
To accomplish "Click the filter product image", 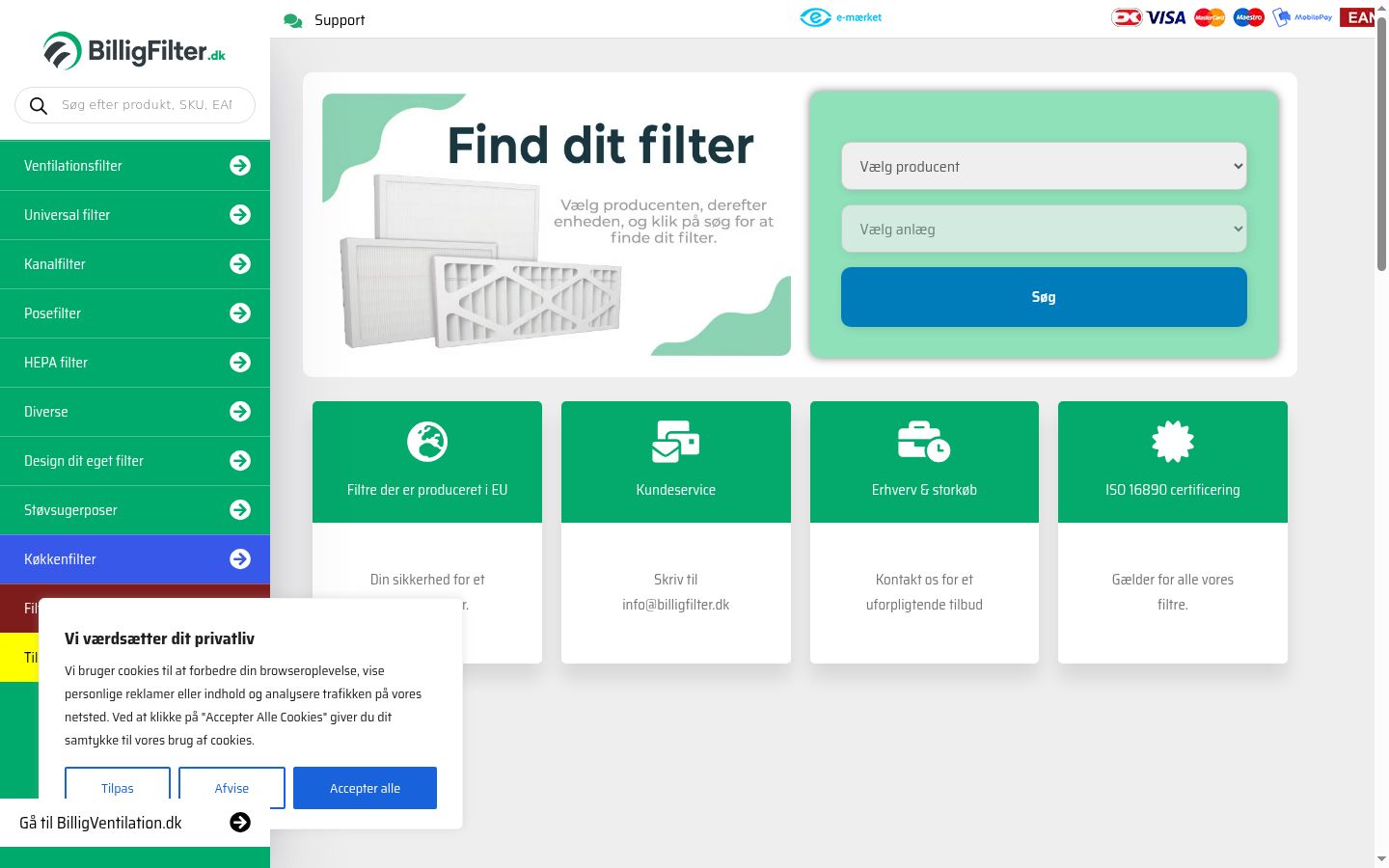I will coord(482,260).
